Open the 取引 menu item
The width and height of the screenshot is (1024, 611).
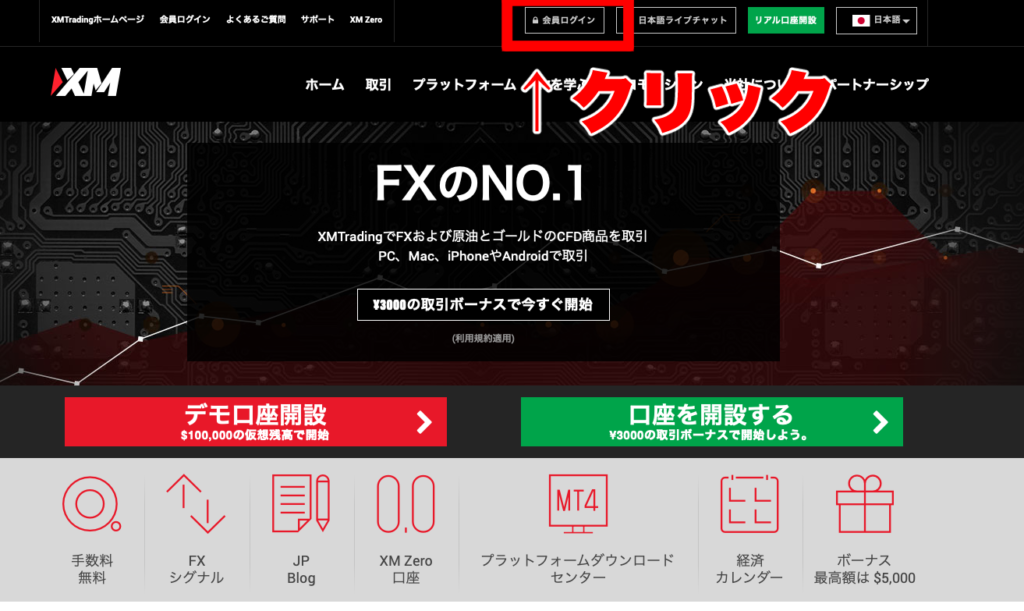tap(378, 84)
